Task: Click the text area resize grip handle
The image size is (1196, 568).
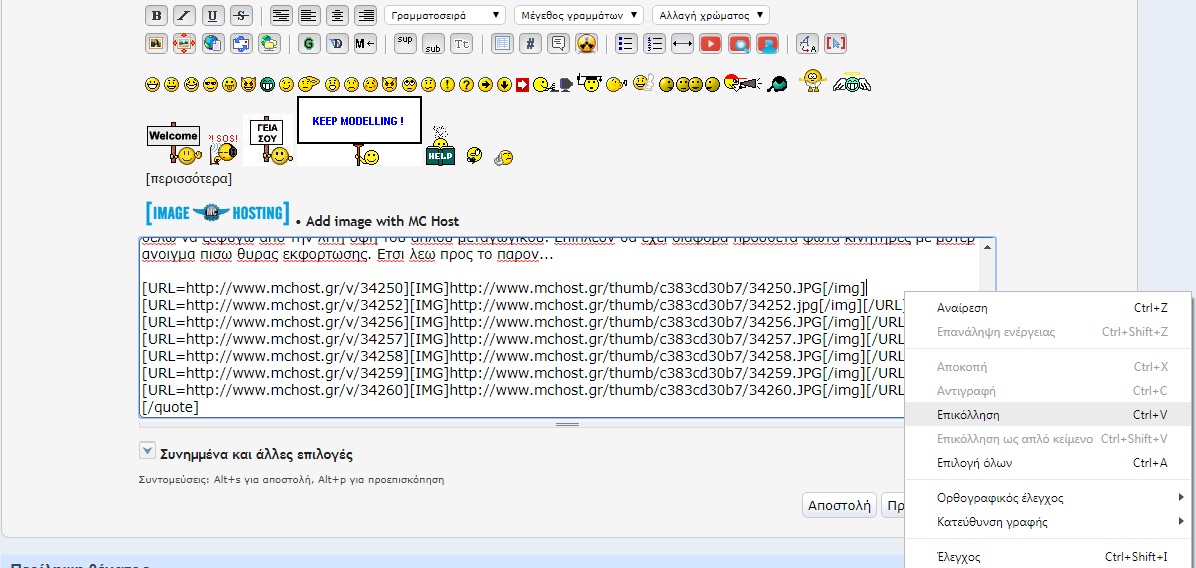Action: click(x=567, y=424)
